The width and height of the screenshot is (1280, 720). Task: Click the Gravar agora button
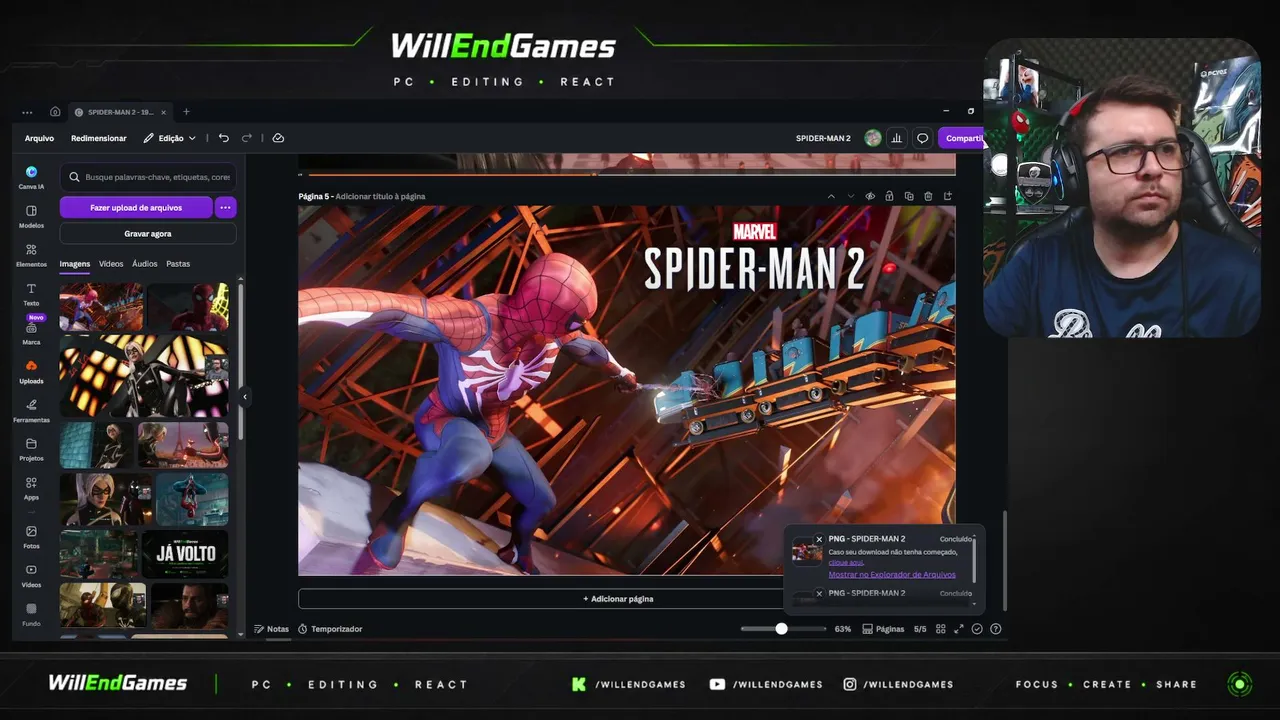tap(148, 233)
